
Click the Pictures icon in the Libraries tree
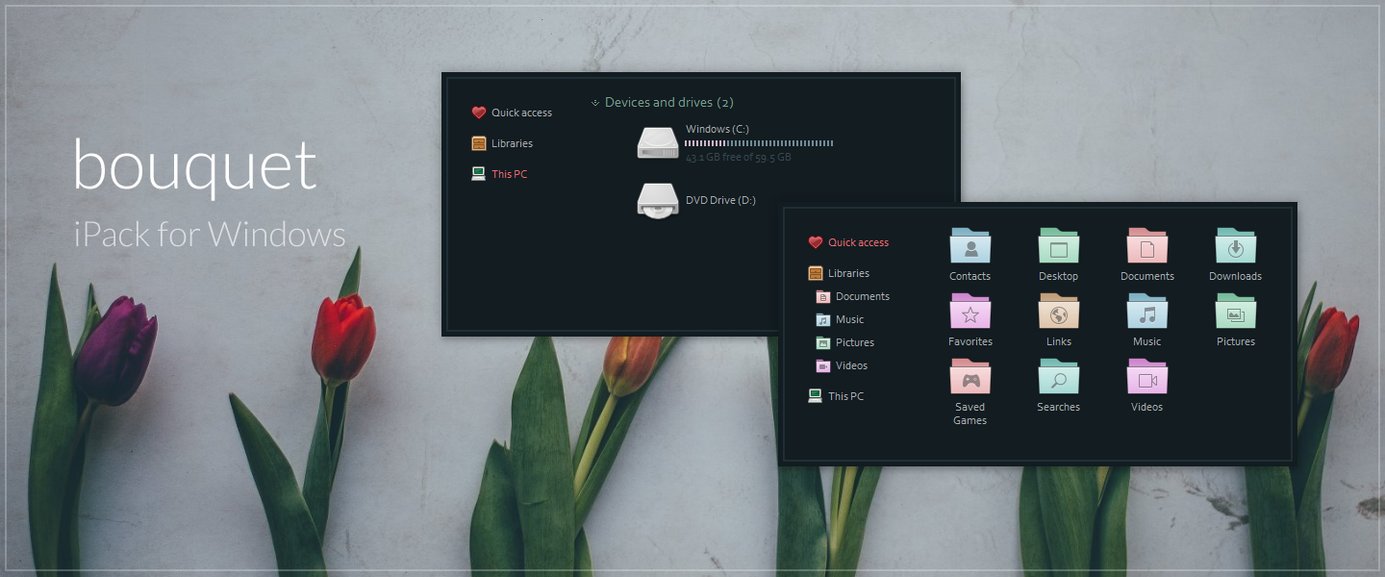click(823, 343)
